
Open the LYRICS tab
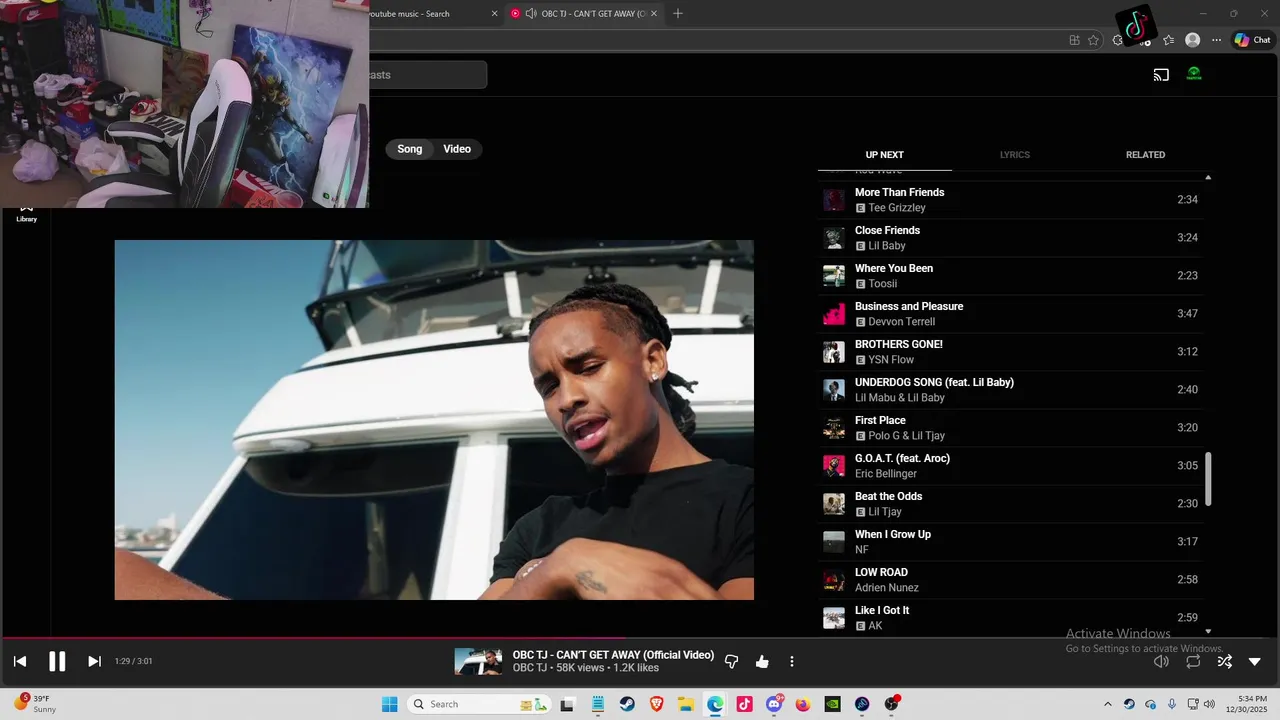click(x=1015, y=155)
